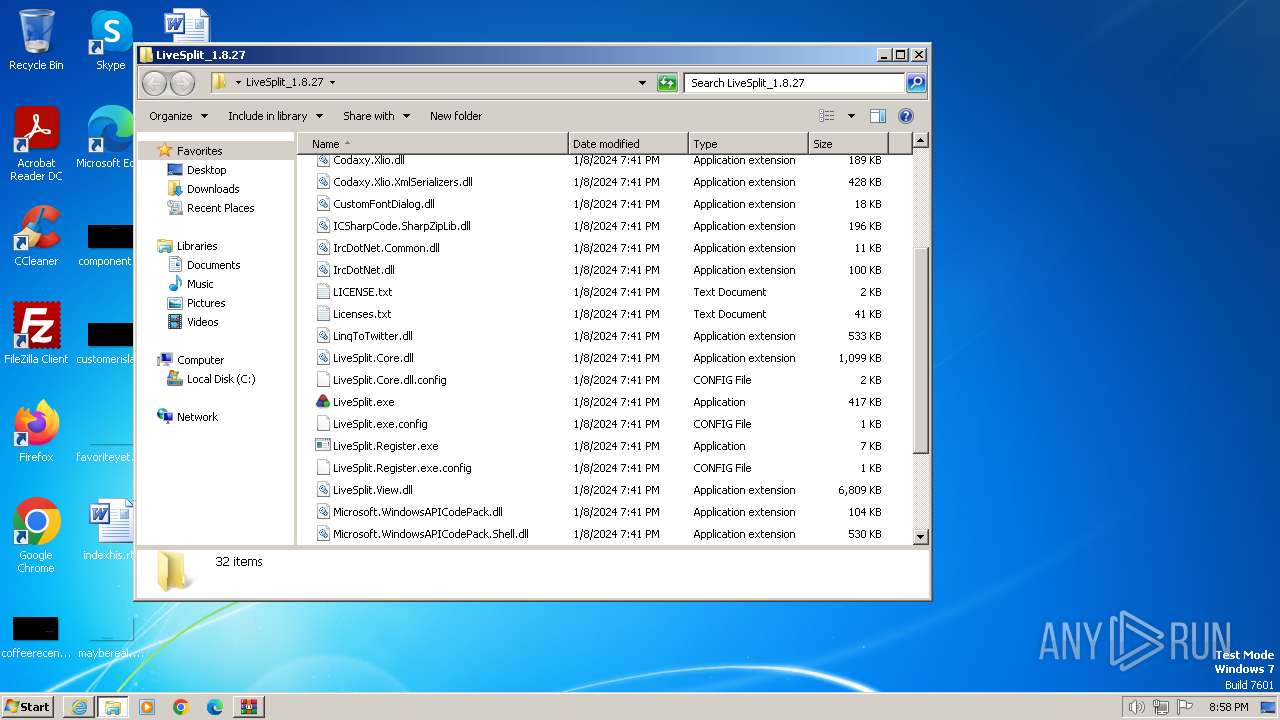Select Licenses.txt file
Viewport: 1280px width, 720px height.
tap(362, 314)
